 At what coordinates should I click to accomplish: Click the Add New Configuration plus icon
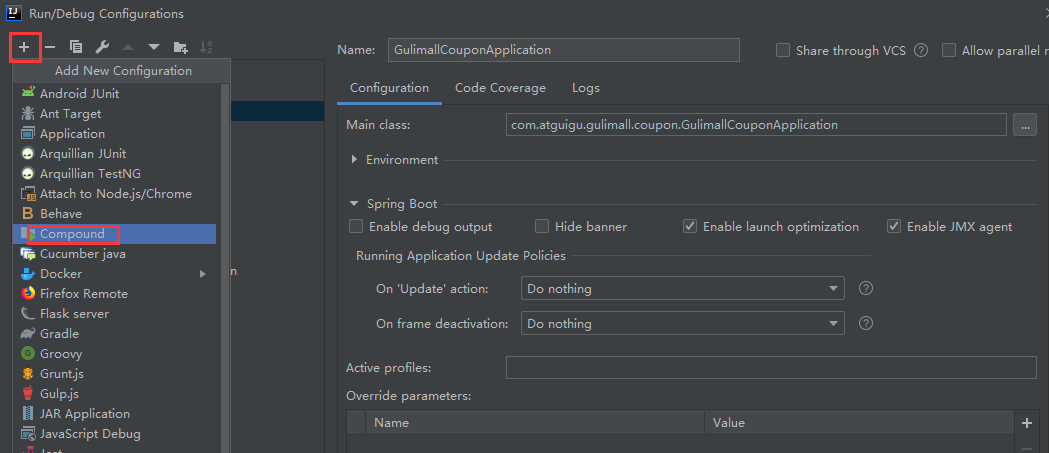tap(24, 47)
